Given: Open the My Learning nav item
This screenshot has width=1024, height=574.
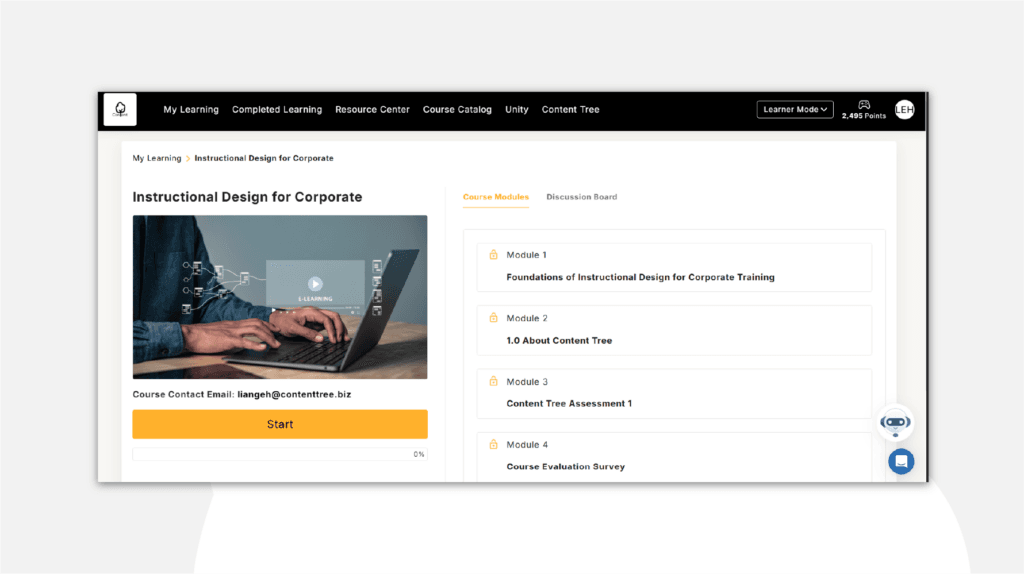Looking at the screenshot, I should [x=191, y=110].
